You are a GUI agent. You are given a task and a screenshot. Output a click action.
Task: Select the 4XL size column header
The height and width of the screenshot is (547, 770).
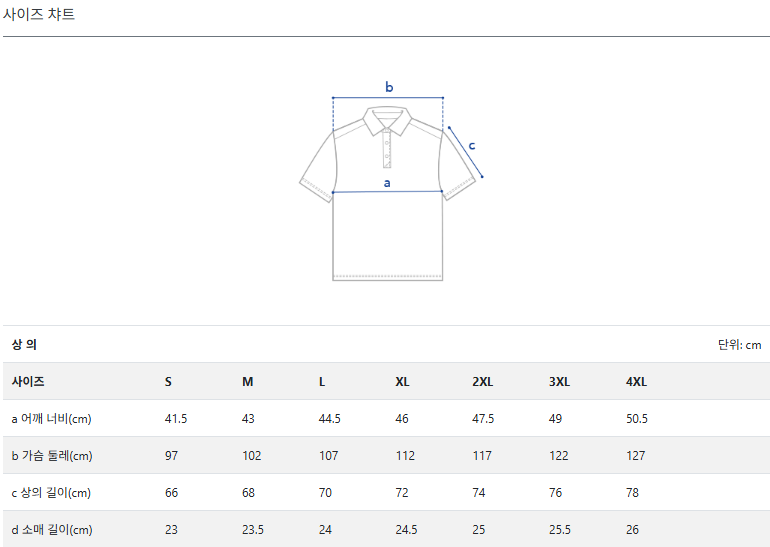pyautogui.click(x=636, y=382)
